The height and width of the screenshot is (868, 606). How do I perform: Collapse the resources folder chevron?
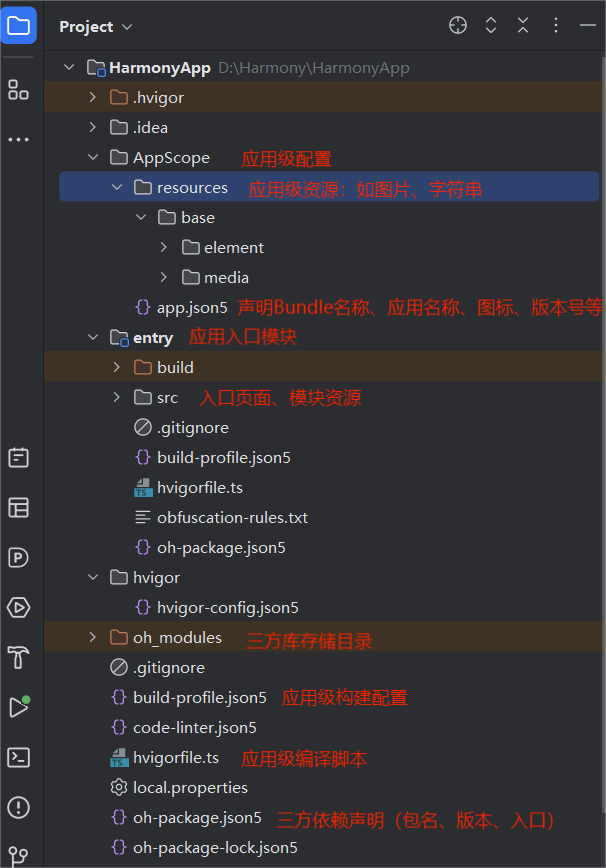[117, 187]
